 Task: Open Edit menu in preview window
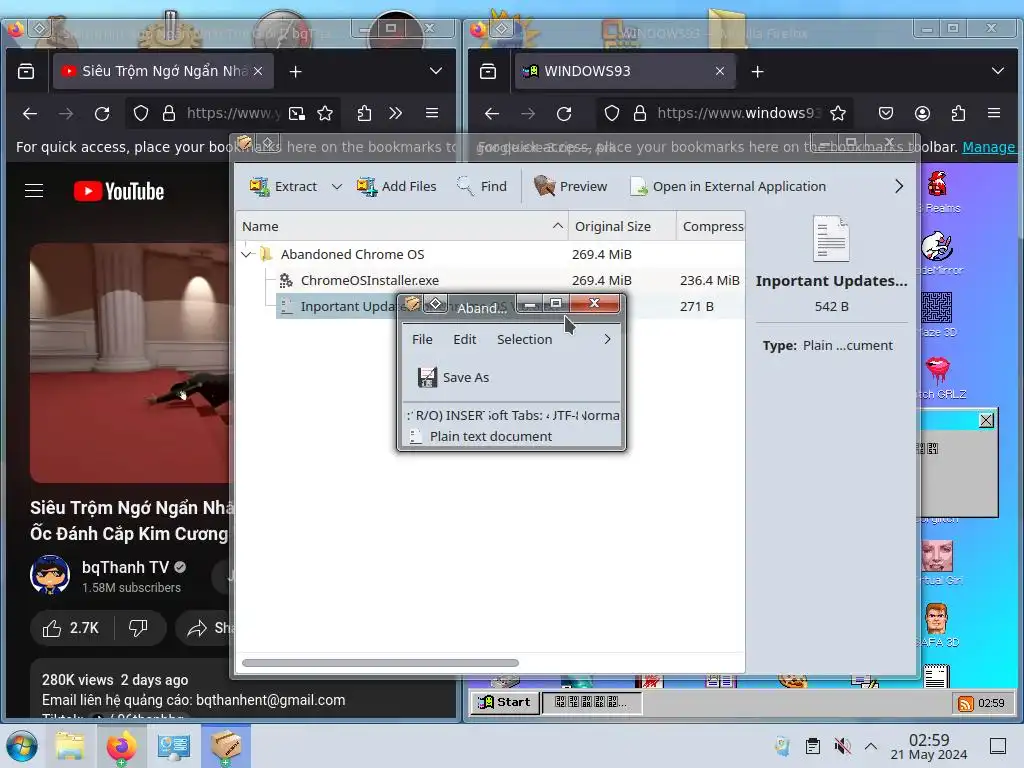464,340
